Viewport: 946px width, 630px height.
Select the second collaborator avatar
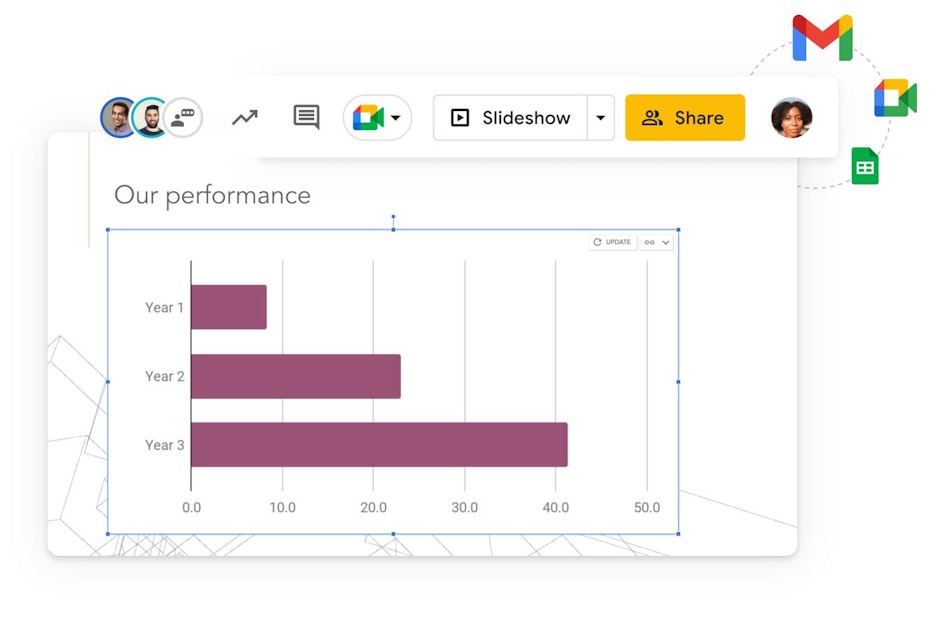pyautogui.click(x=148, y=117)
